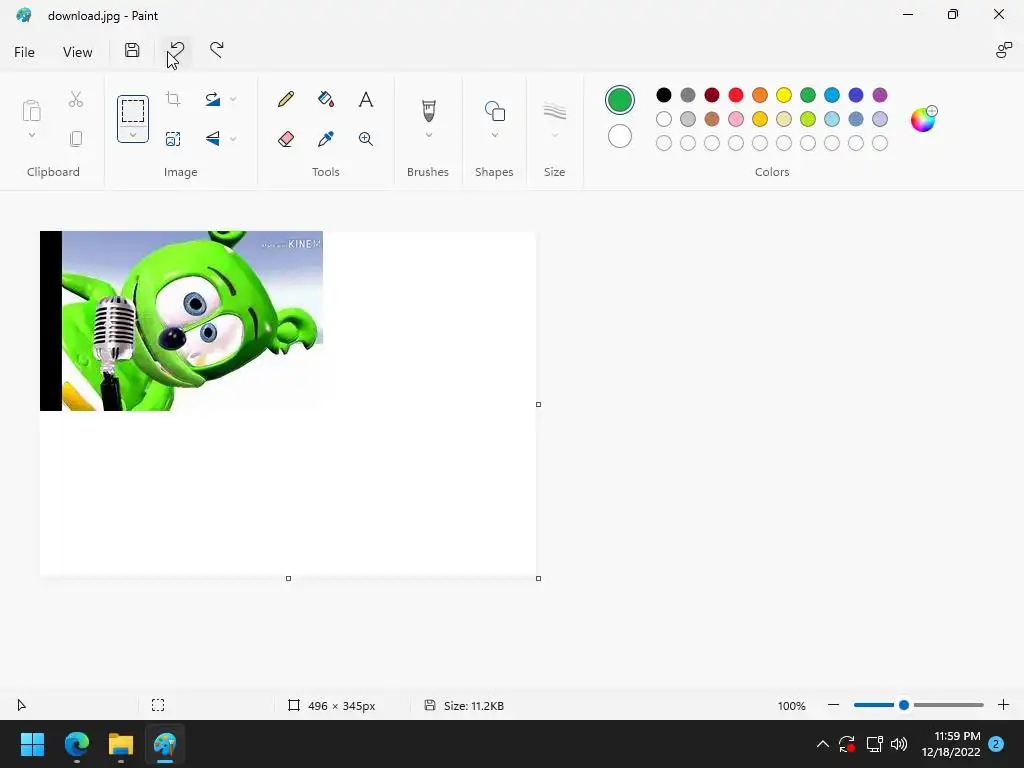Screen dimensions: 1024x768
Task: Select the Fill bucket tool
Action: pyautogui.click(x=326, y=99)
